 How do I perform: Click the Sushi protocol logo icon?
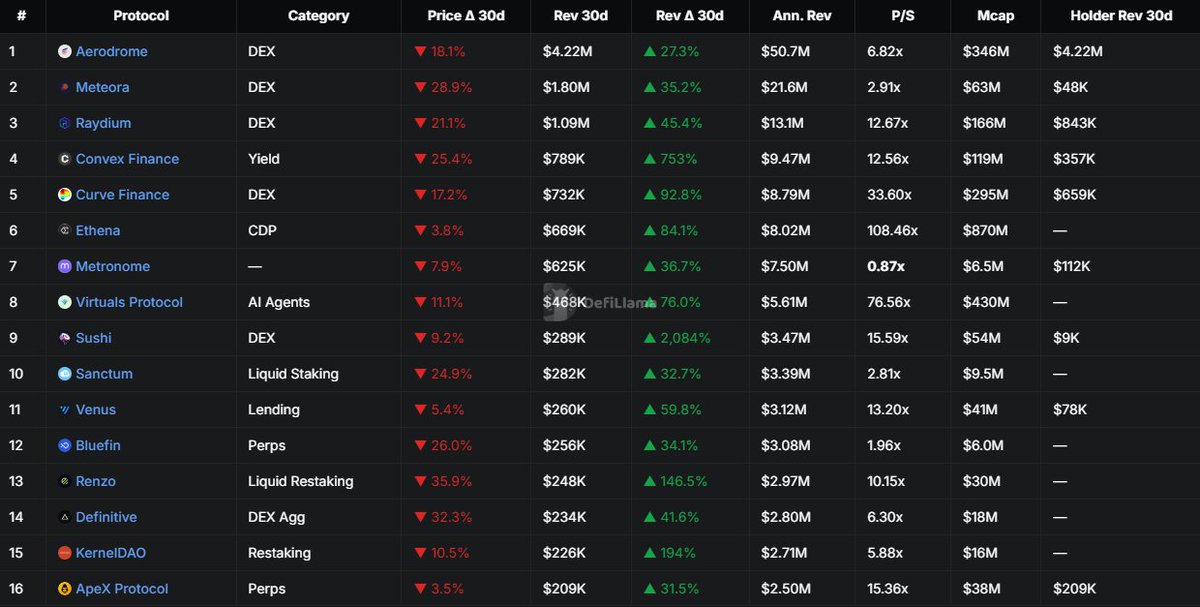click(65, 338)
